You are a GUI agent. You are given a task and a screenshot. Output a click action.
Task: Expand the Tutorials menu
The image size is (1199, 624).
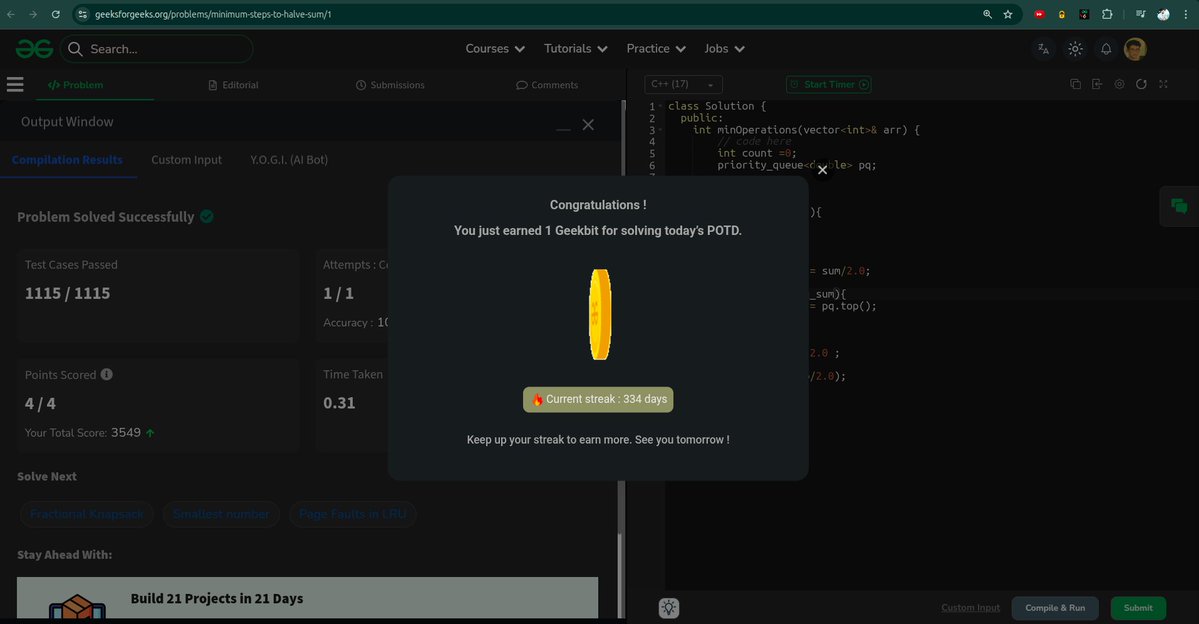pyautogui.click(x=575, y=48)
